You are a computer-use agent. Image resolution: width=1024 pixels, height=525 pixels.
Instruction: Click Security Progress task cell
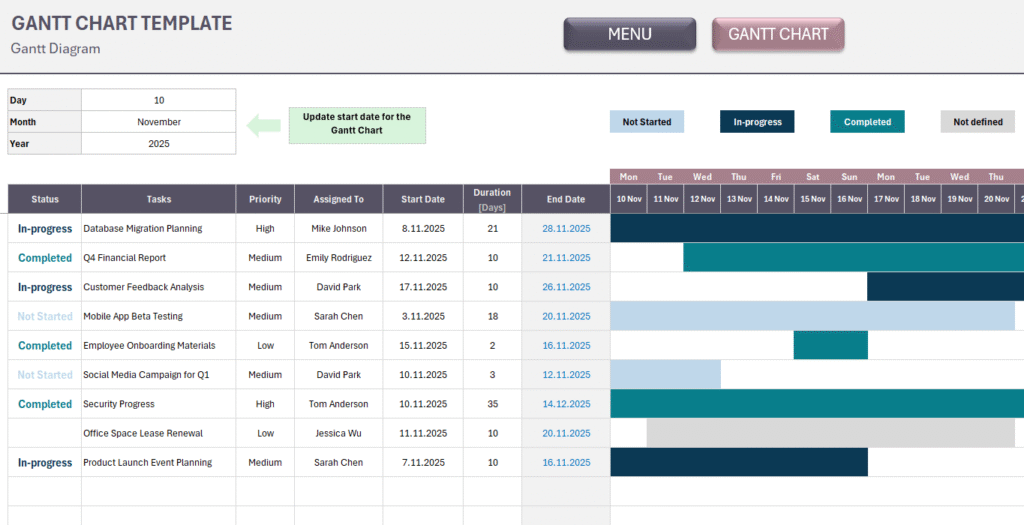(159, 404)
